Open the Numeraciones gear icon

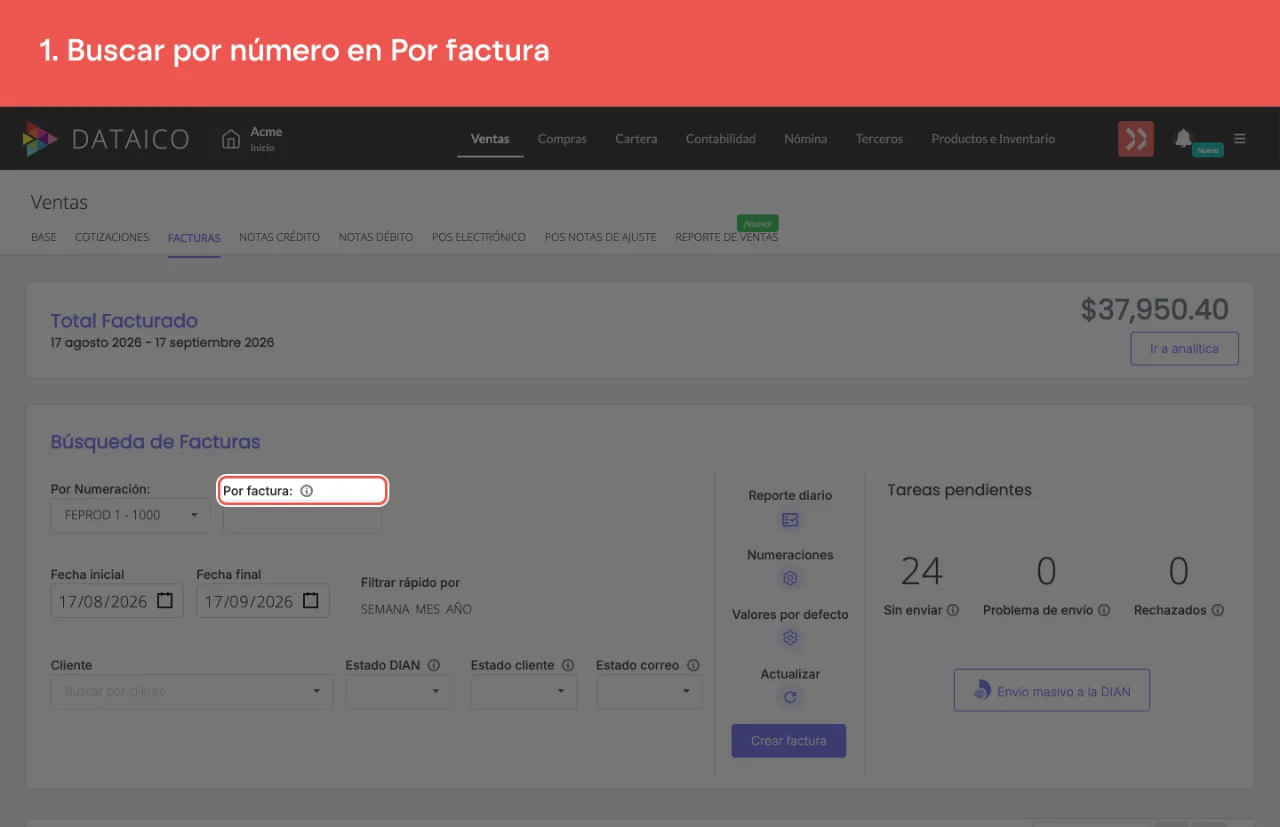tap(790, 578)
